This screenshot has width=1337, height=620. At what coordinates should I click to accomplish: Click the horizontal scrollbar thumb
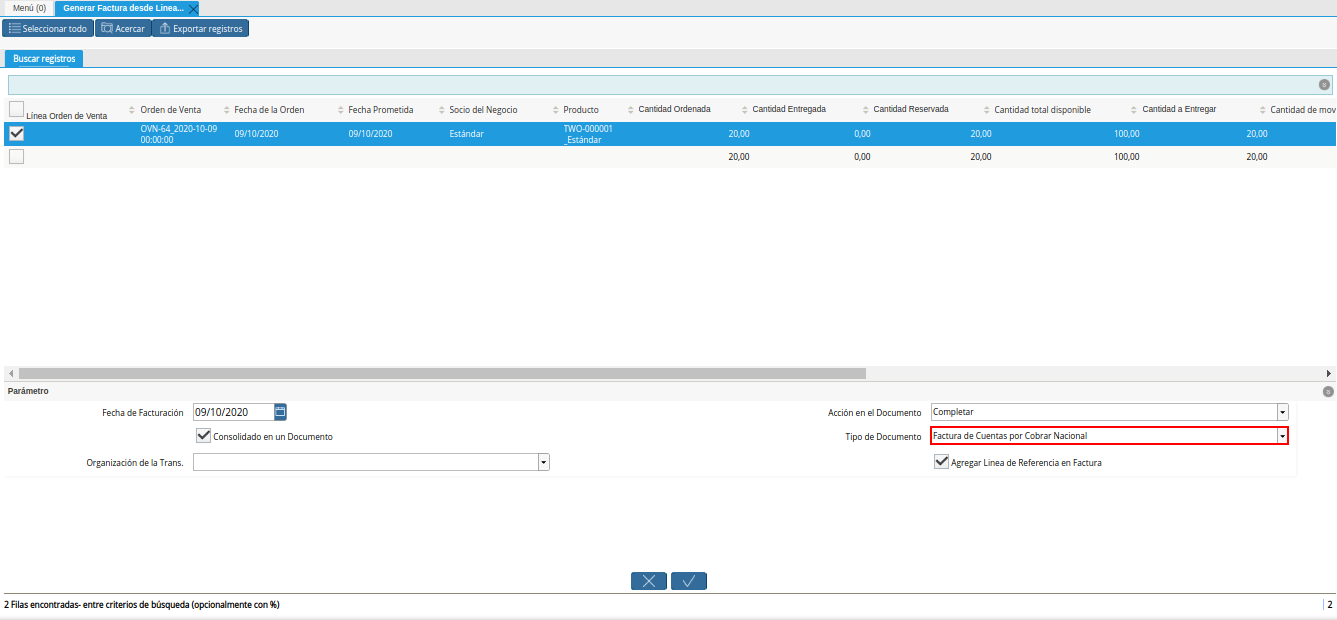(x=442, y=373)
